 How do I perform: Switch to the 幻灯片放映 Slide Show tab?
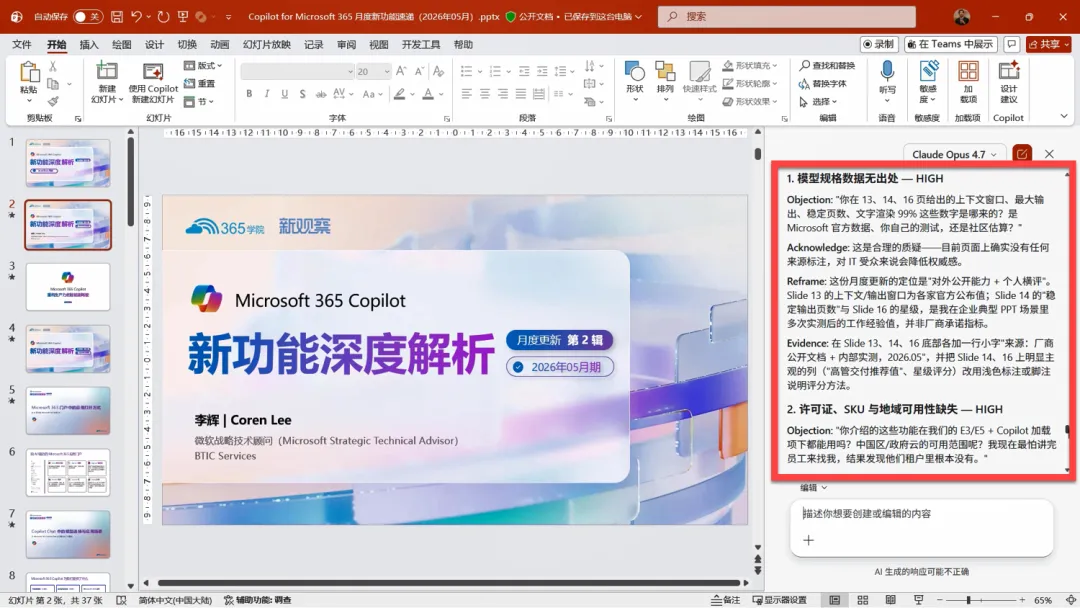(x=267, y=44)
